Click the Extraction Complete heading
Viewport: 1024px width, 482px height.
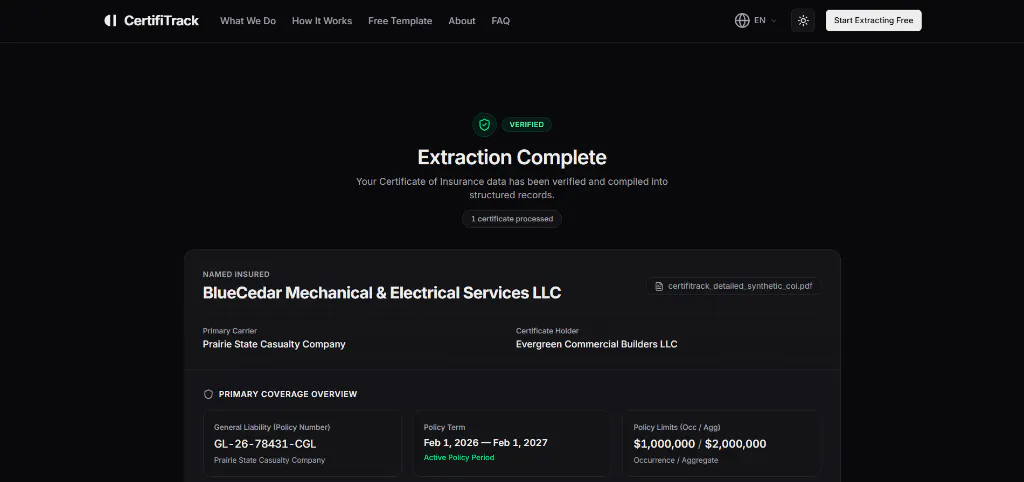tap(512, 157)
